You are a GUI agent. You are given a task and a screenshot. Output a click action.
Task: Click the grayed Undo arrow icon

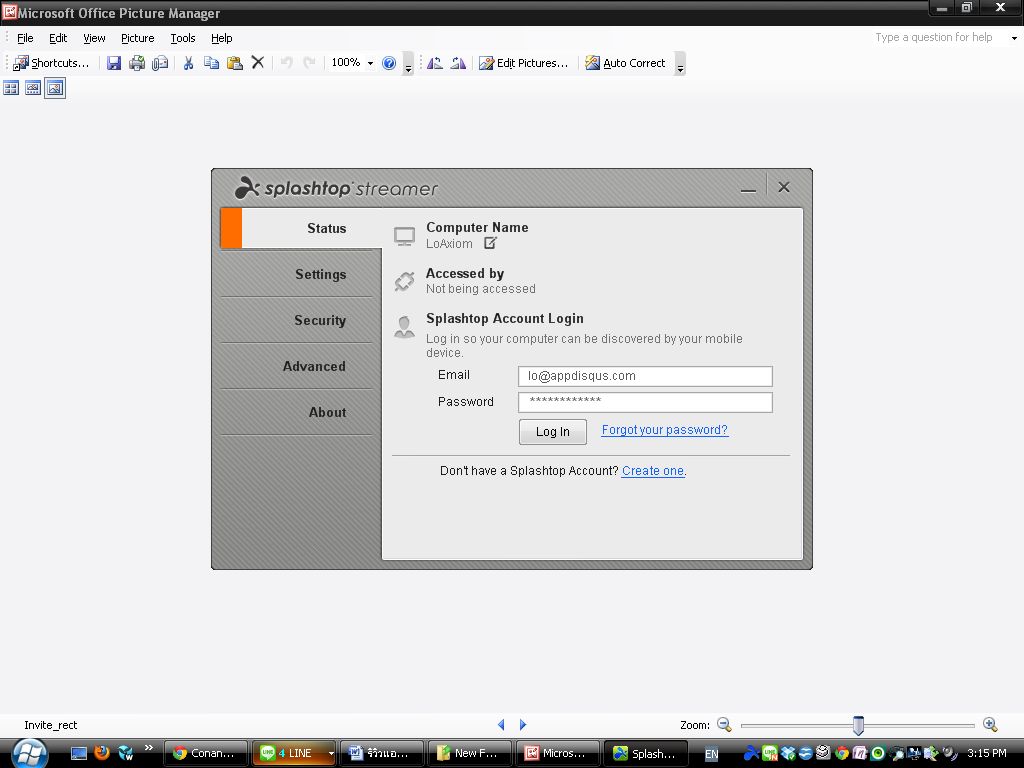coord(286,63)
